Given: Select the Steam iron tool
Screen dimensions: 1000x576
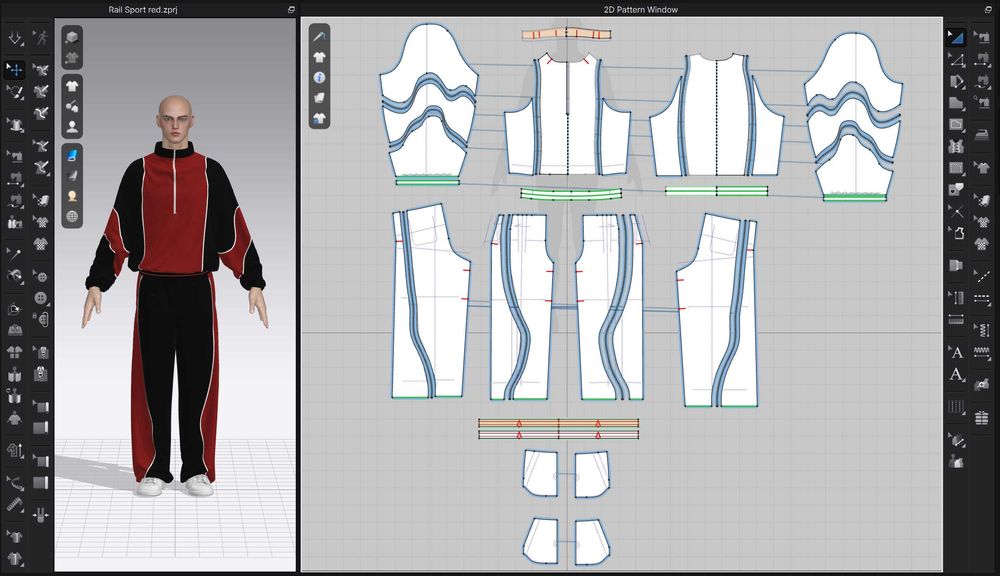Looking at the screenshot, I should [982, 135].
